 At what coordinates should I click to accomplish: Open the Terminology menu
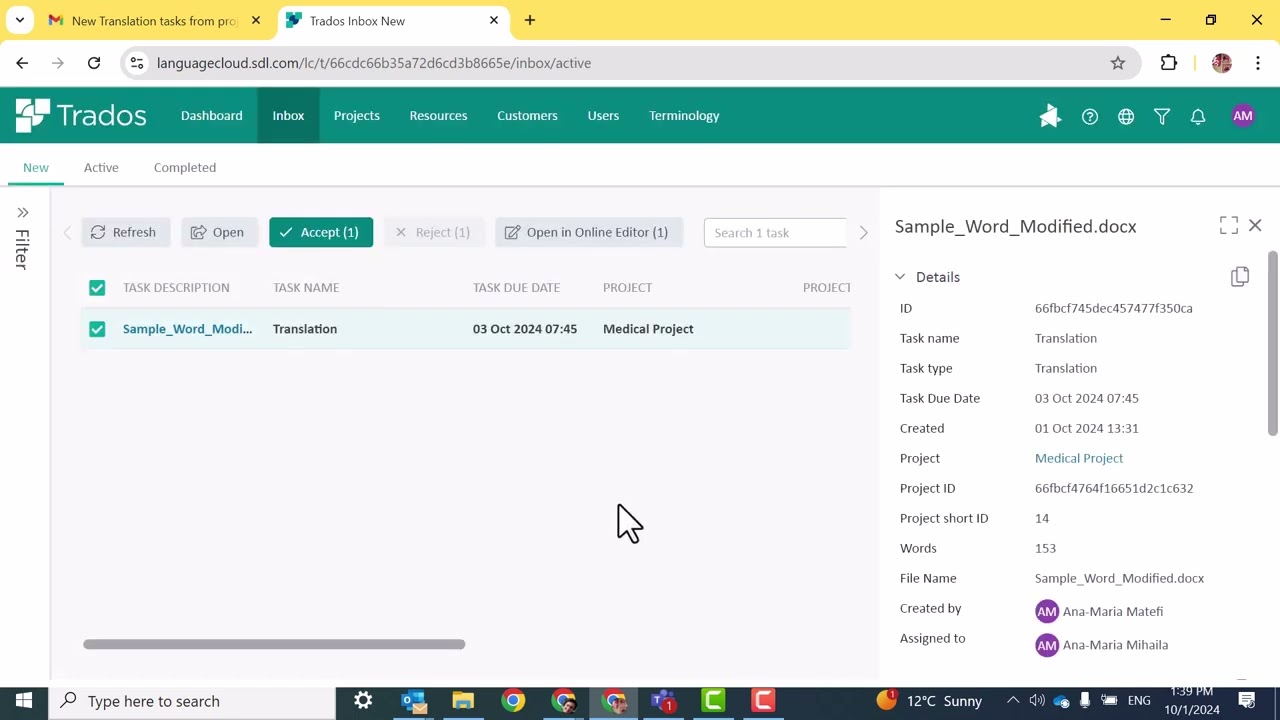(x=684, y=116)
